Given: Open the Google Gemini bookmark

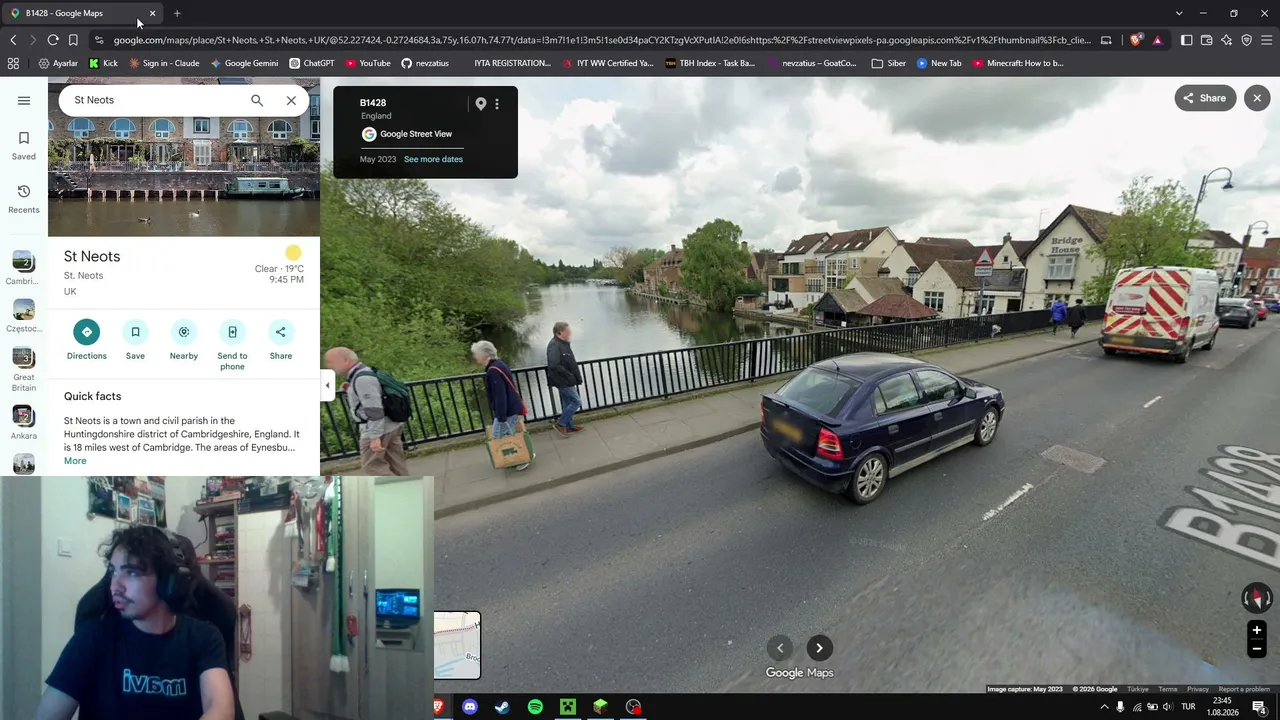Looking at the screenshot, I should 245,63.
